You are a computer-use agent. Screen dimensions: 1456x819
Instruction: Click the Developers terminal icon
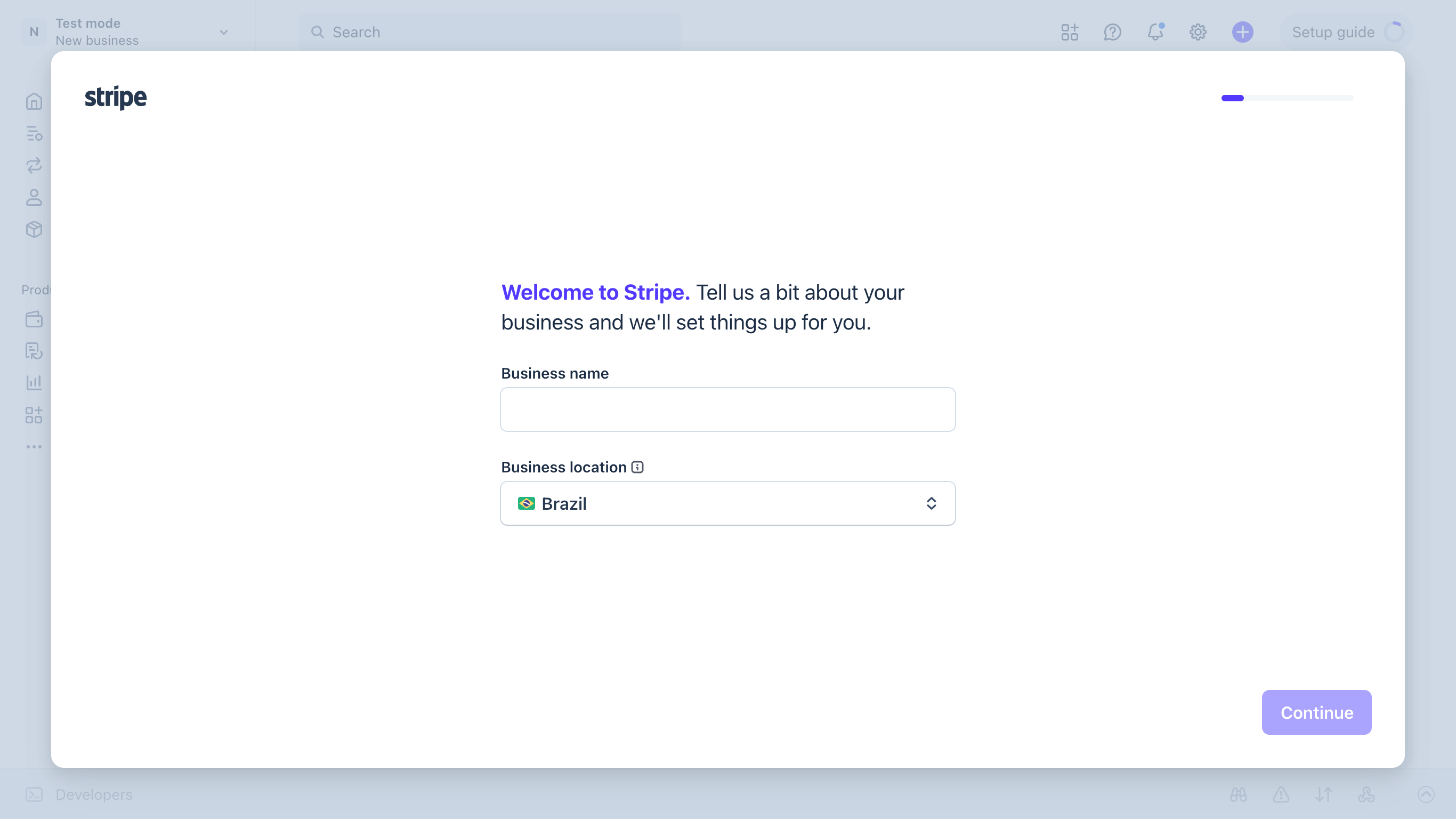coord(34,794)
